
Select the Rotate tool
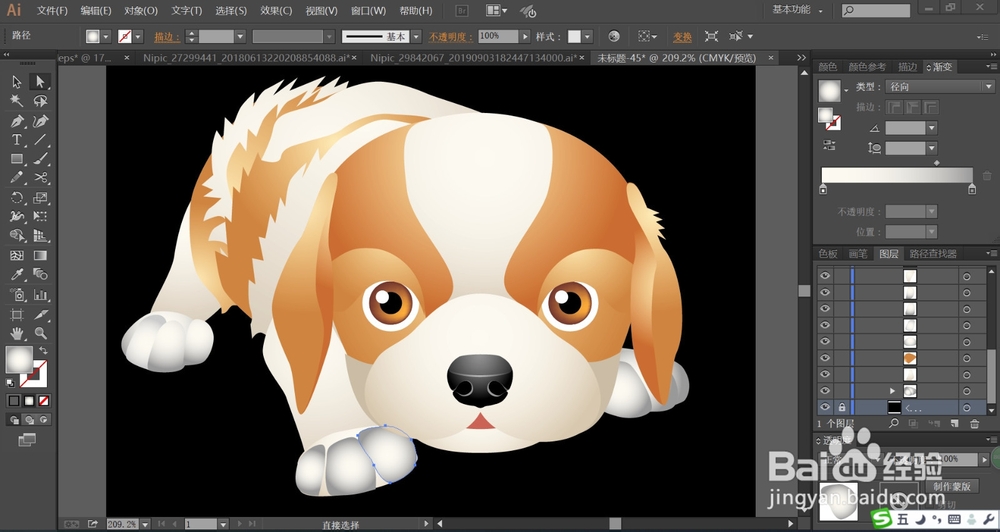pyautogui.click(x=17, y=198)
